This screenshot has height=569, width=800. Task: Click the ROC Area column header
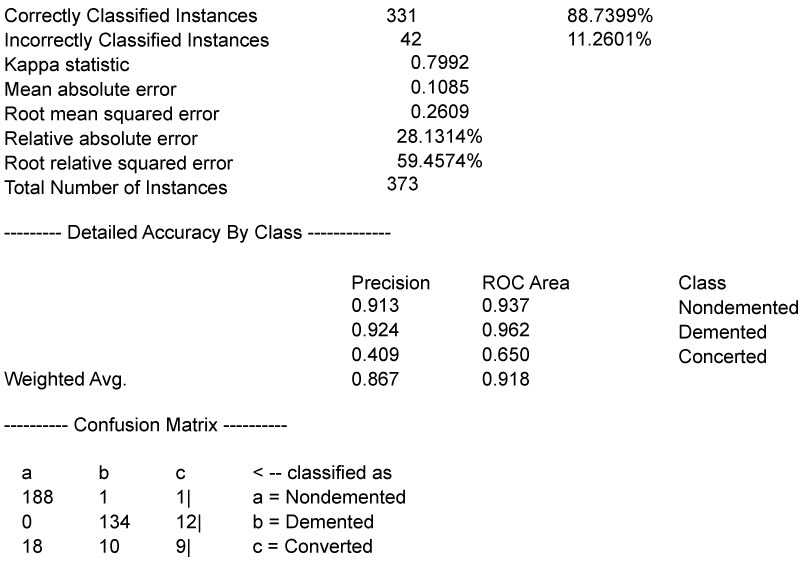[x=525, y=283]
